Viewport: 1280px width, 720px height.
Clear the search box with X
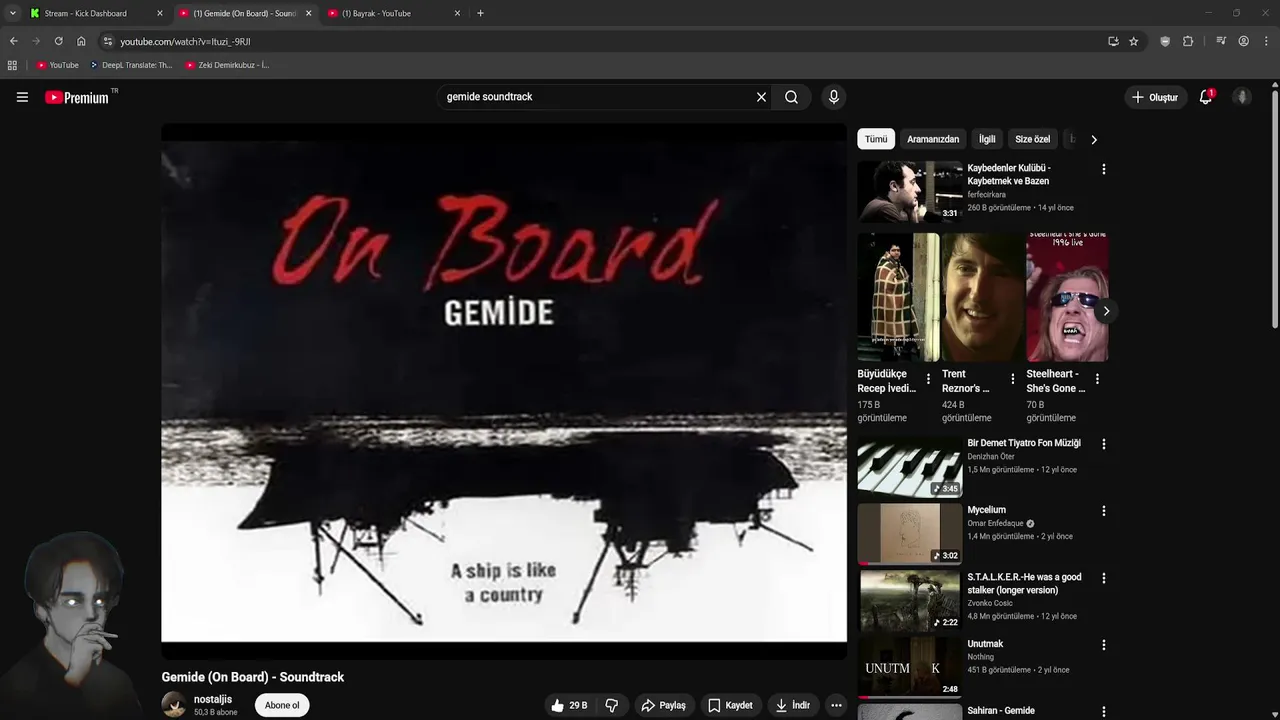point(761,97)
